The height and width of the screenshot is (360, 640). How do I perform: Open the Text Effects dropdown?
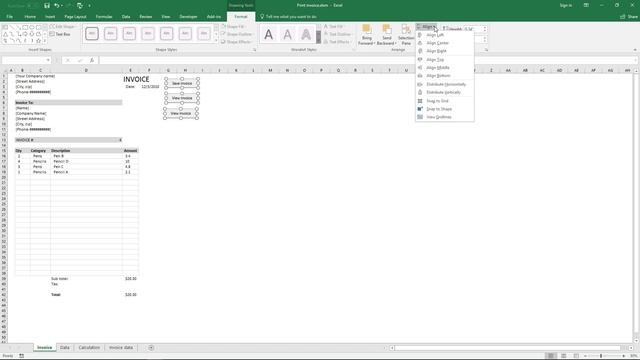(x=337, y=42)
